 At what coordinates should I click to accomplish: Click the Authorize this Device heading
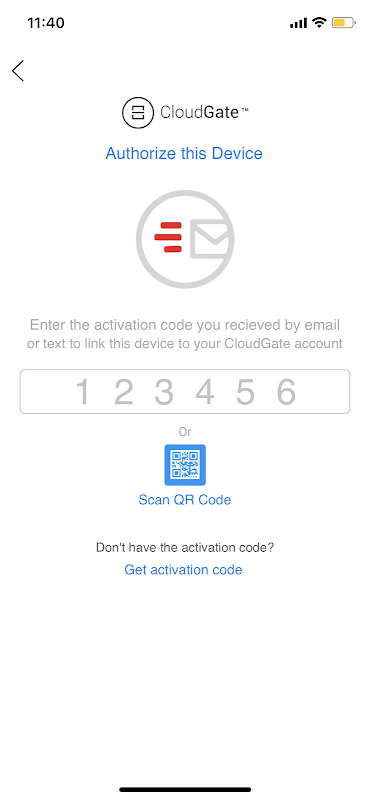point(184,153)
